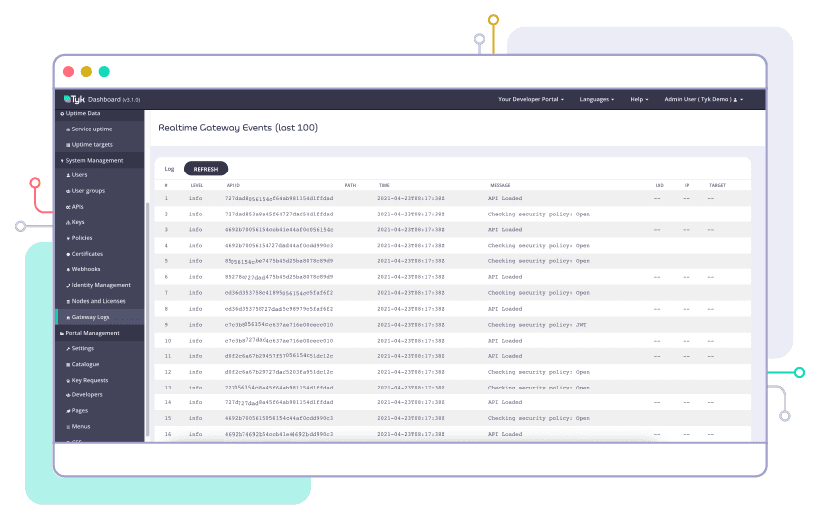The image size is (820, 520).
Task: Click the info level in row 11
Action: pyautogui.click(x=196, y=356)
